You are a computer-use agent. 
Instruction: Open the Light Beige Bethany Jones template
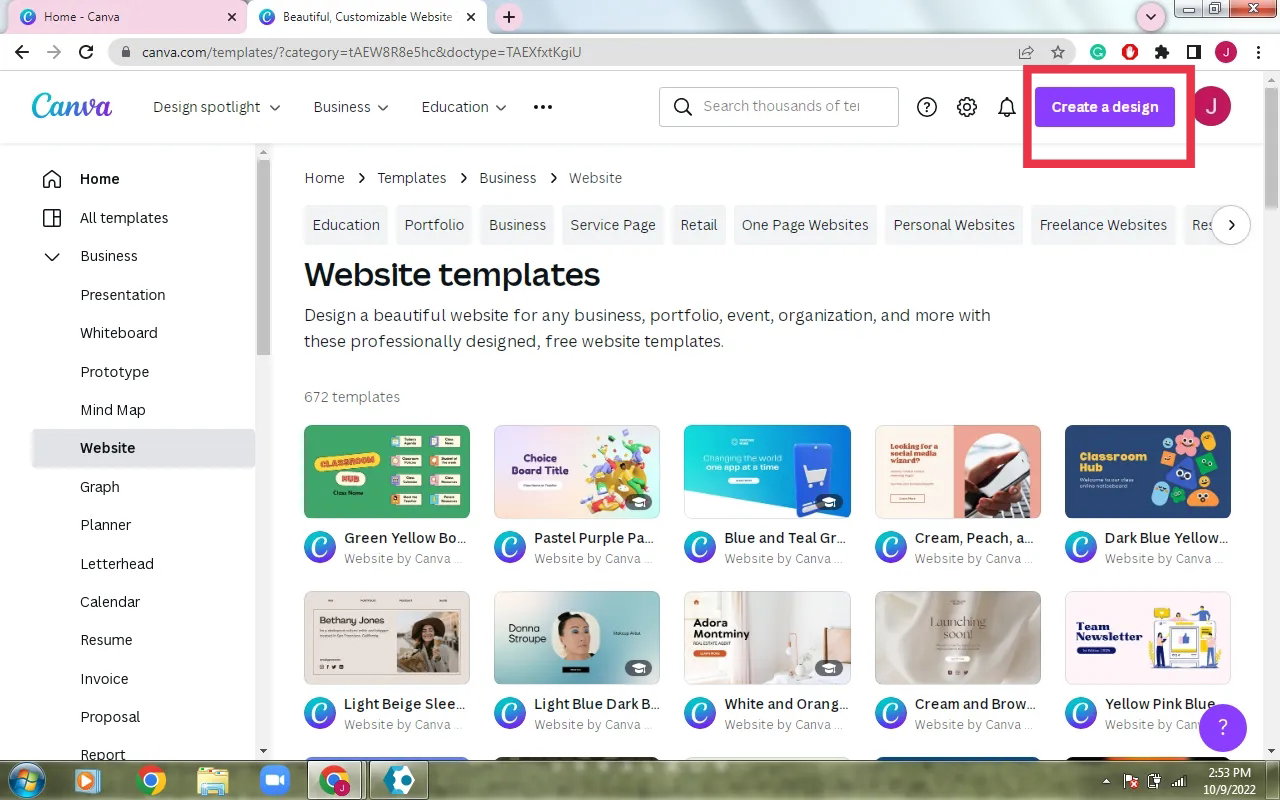coord(387,637)
